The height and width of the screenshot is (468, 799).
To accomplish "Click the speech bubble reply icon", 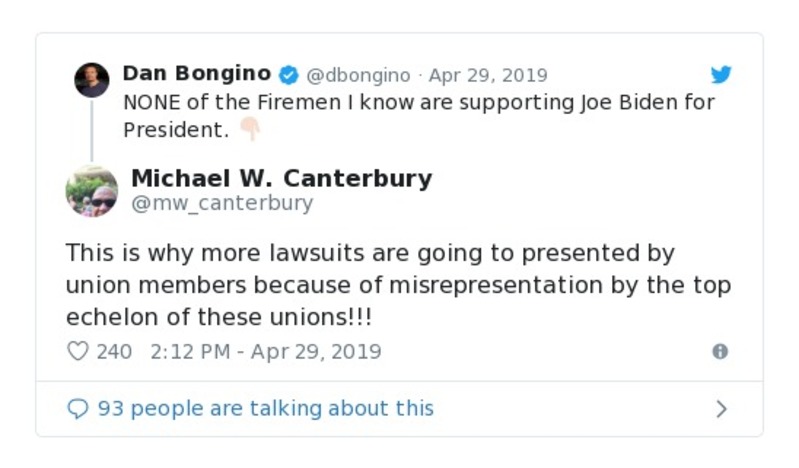I will click(77, 408).
